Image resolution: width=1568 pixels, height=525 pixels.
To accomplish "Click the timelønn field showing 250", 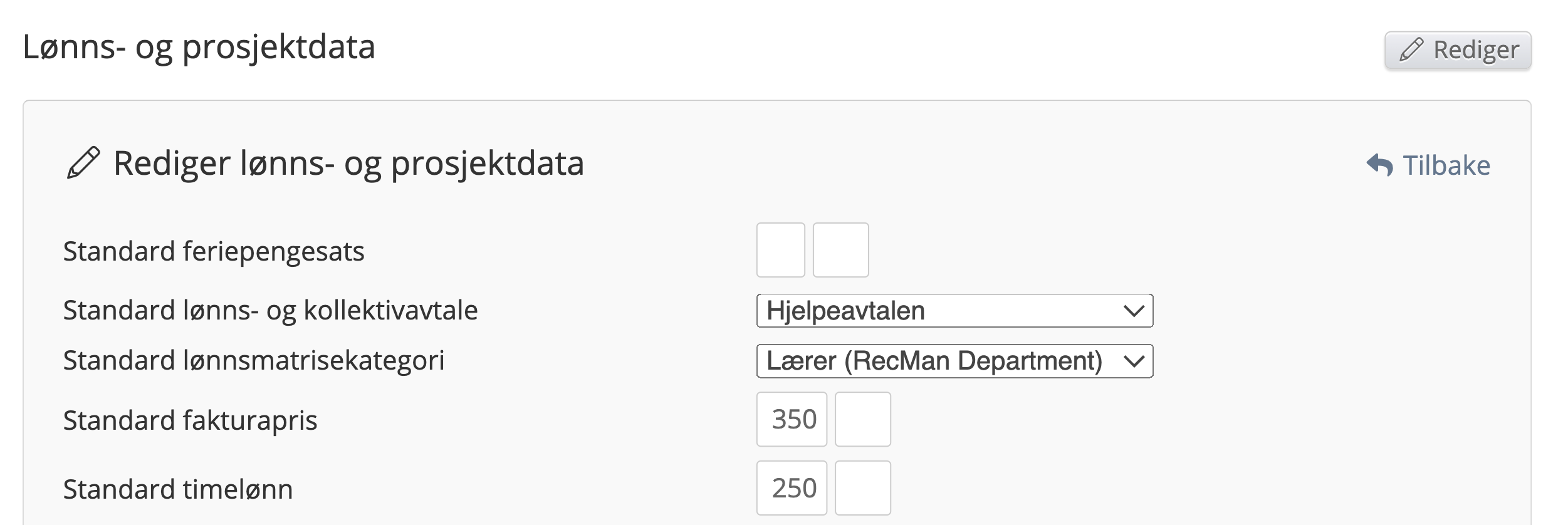I will tap(792, 488).
